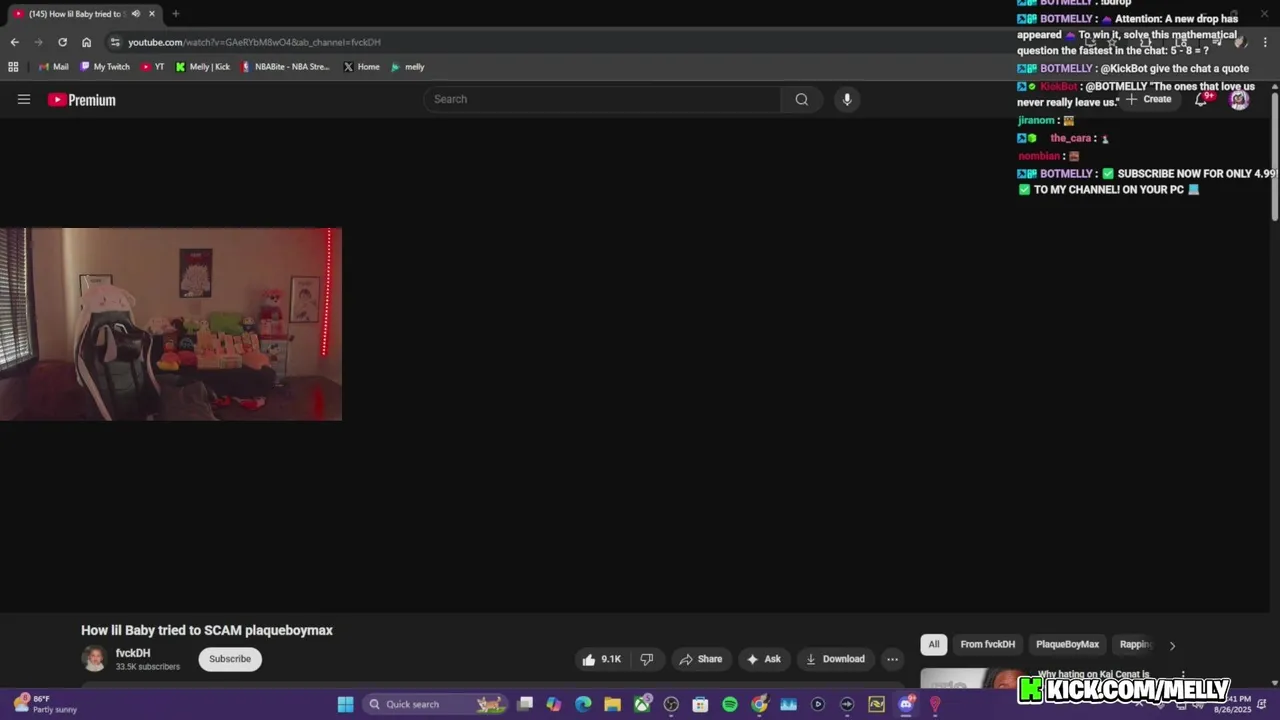Open the YouTube account avatar menu
Screen dimensions: 1280x720
(x=1239, y=99)
